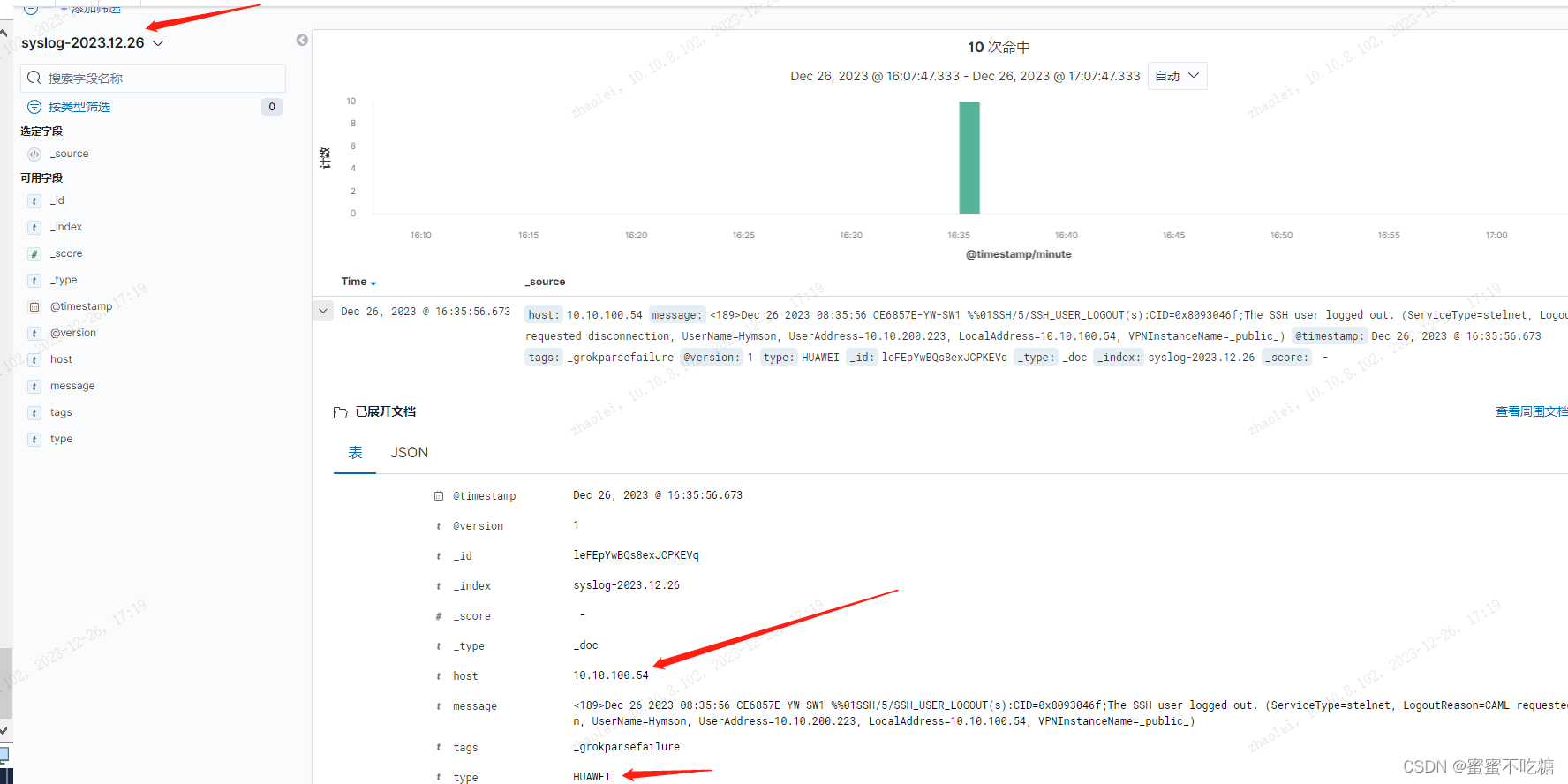The image size is (1568, 784).
Task: Click the folder icon beside 已展开文档
Action: coord(340,412)
